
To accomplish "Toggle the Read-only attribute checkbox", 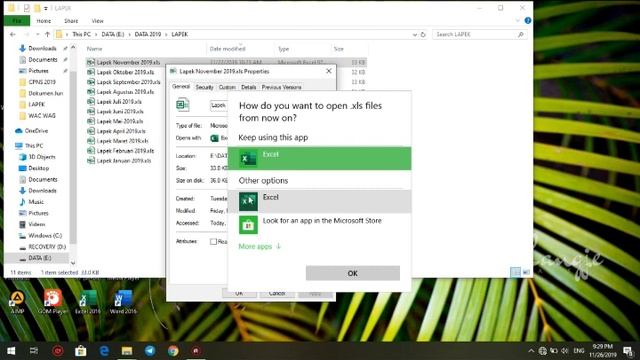I will 213,242.
